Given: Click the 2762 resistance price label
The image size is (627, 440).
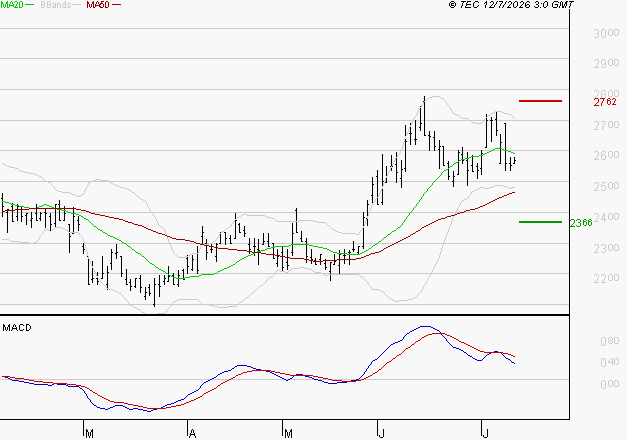Looking at the screenshot, I should [x=605, y=102].
